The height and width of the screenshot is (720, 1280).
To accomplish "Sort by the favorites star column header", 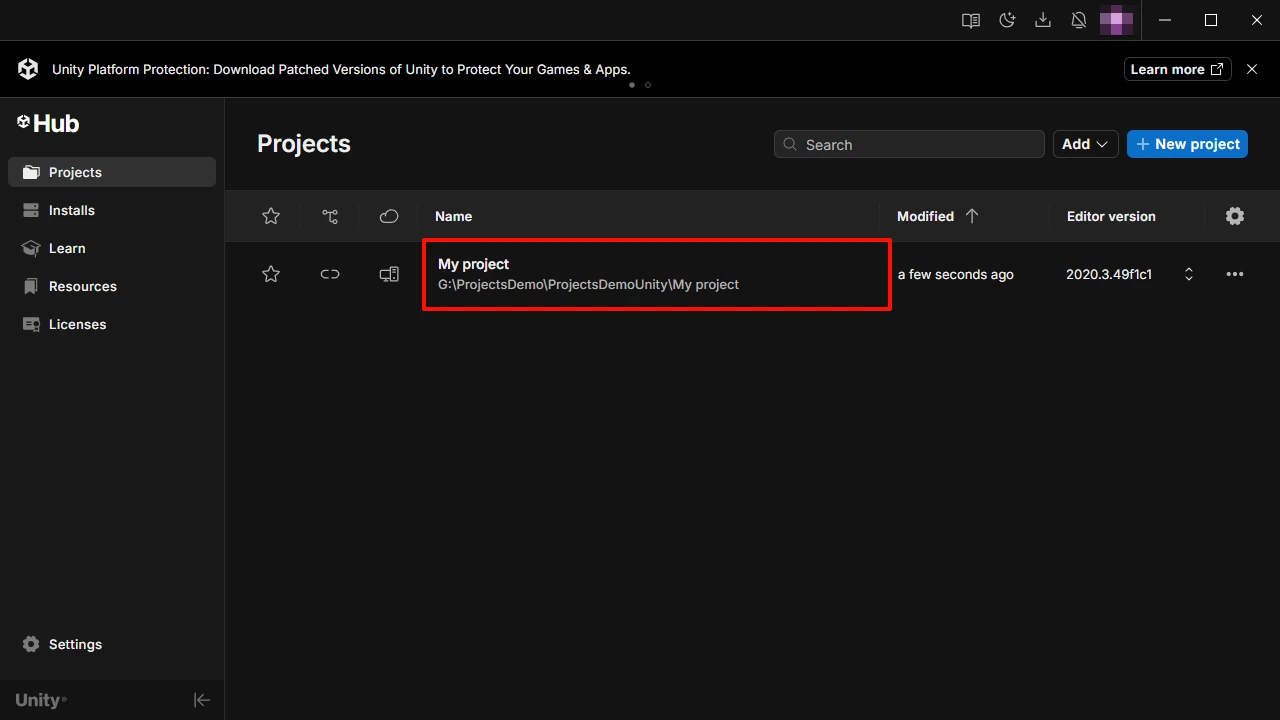I will pos(271,216).
